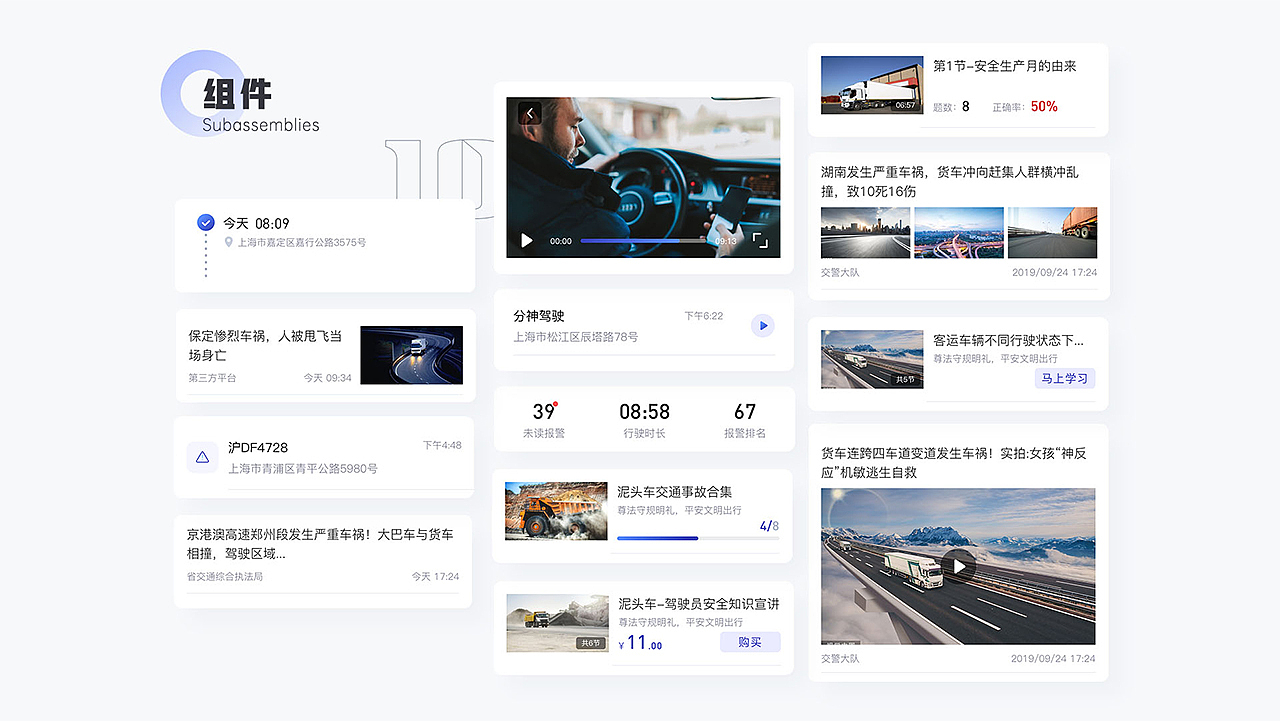Open the 湖南发生严重车祸 news headline
1280x721 pixels.
[x=950, y=181]
